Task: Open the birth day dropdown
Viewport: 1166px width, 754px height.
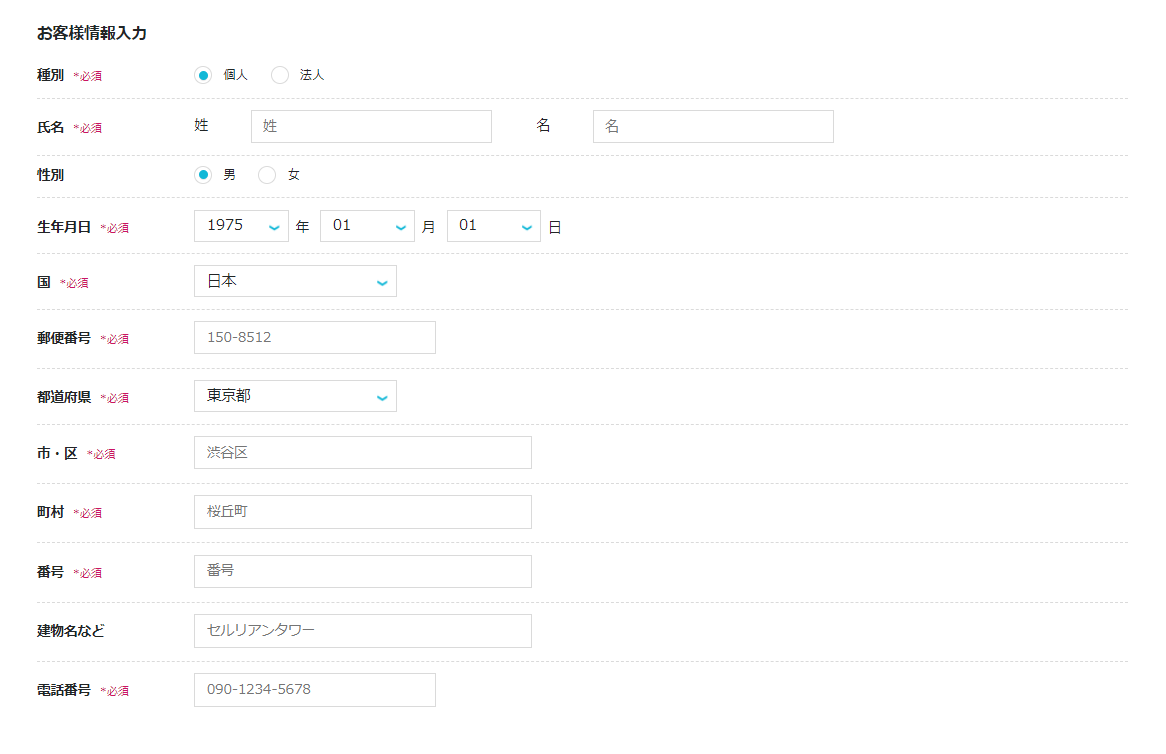Action: pyautogui.click(x=494, y=226)
